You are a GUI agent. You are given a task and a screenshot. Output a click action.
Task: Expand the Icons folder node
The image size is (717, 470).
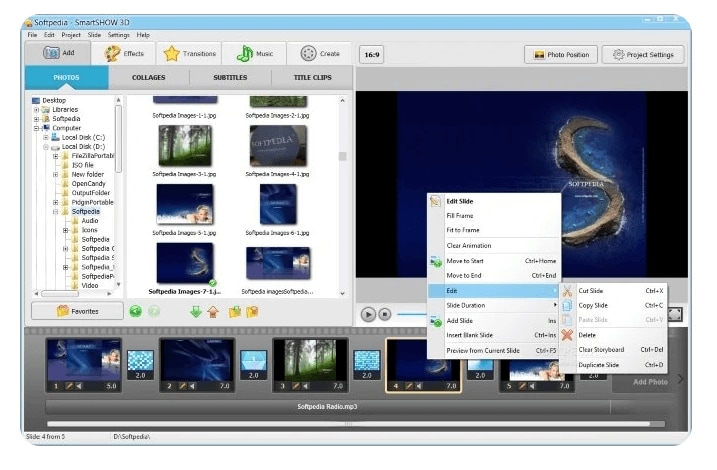tap(65, 230)
